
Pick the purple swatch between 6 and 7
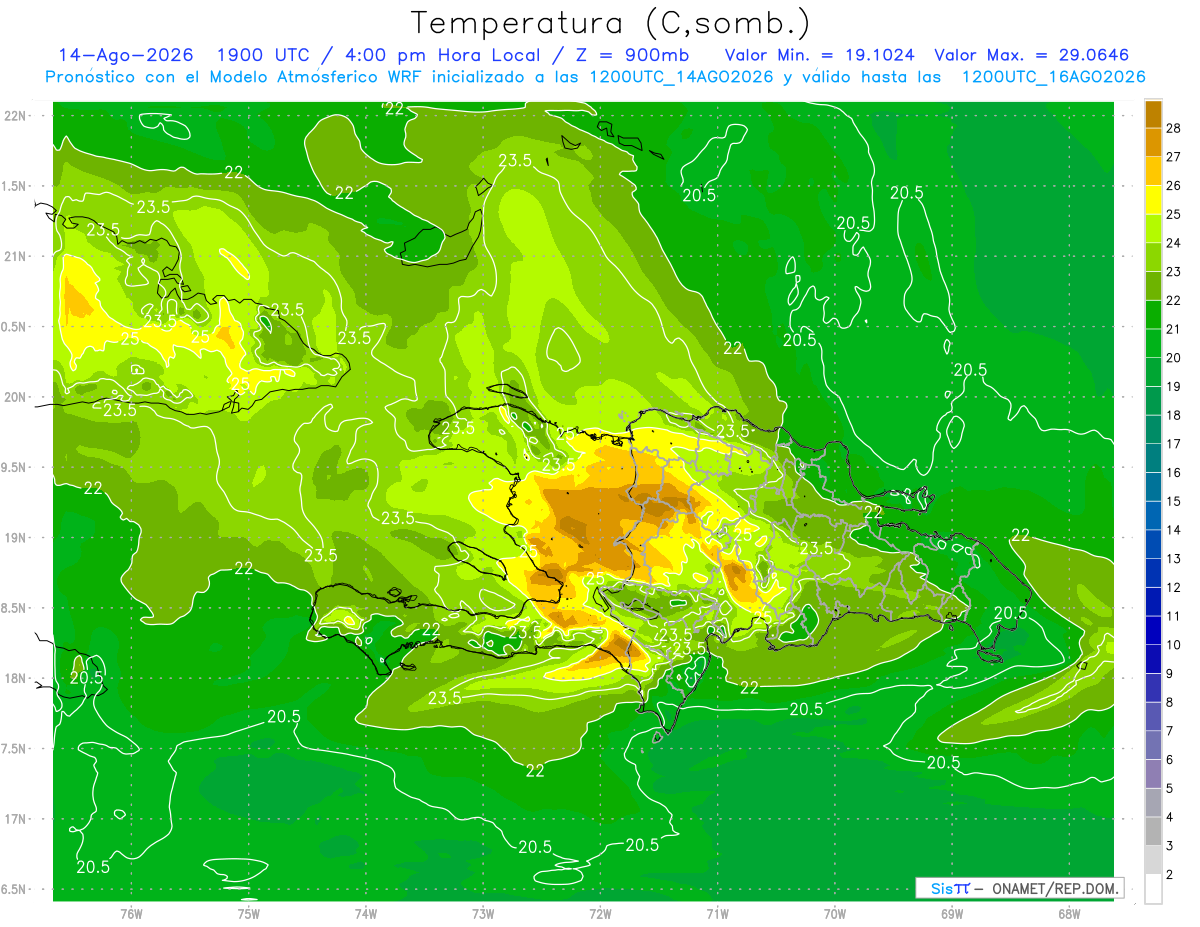coord(1153,745)
